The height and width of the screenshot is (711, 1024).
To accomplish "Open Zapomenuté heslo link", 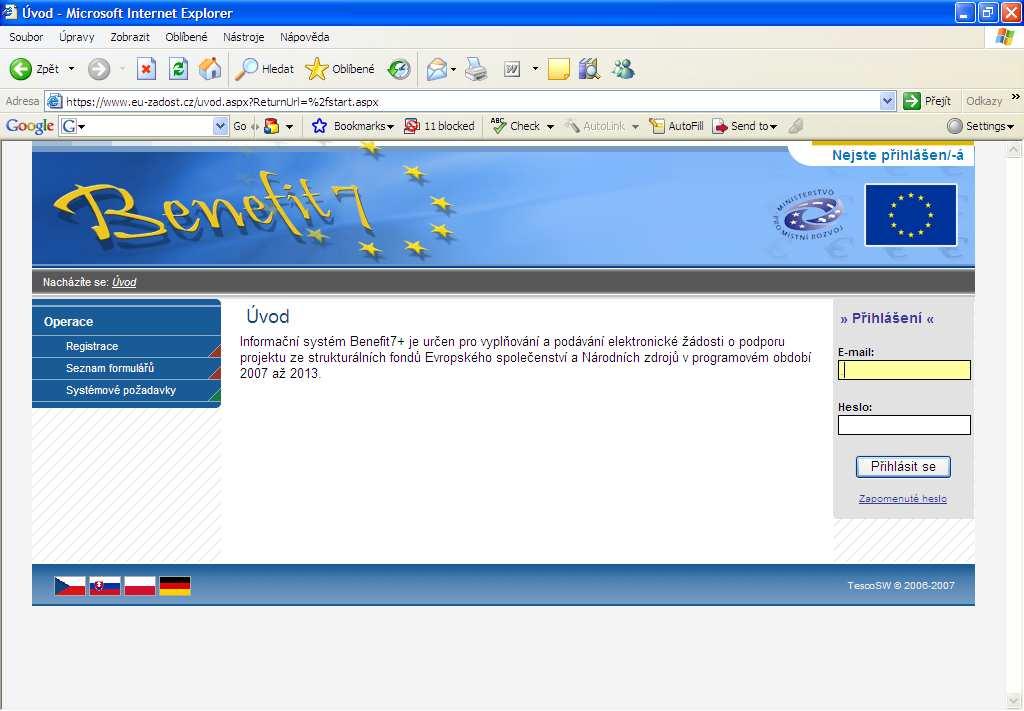I will coord(903,498).
